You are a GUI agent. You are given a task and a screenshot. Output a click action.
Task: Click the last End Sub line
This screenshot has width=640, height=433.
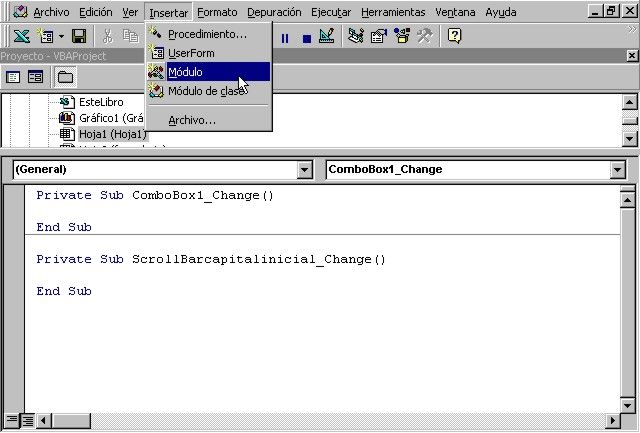(x=64, y=291)
